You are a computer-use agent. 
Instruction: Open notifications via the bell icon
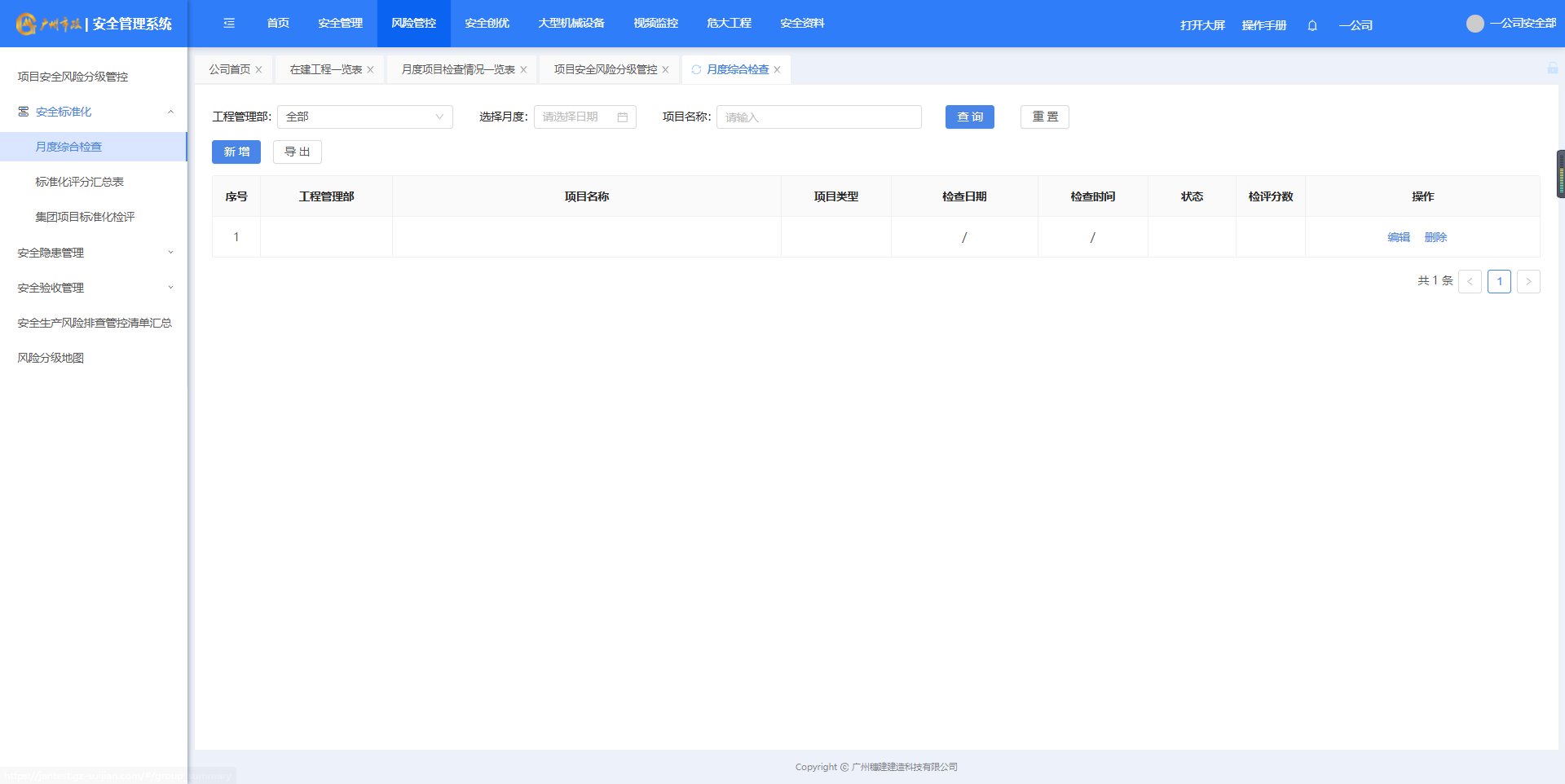click(1312, 25)
